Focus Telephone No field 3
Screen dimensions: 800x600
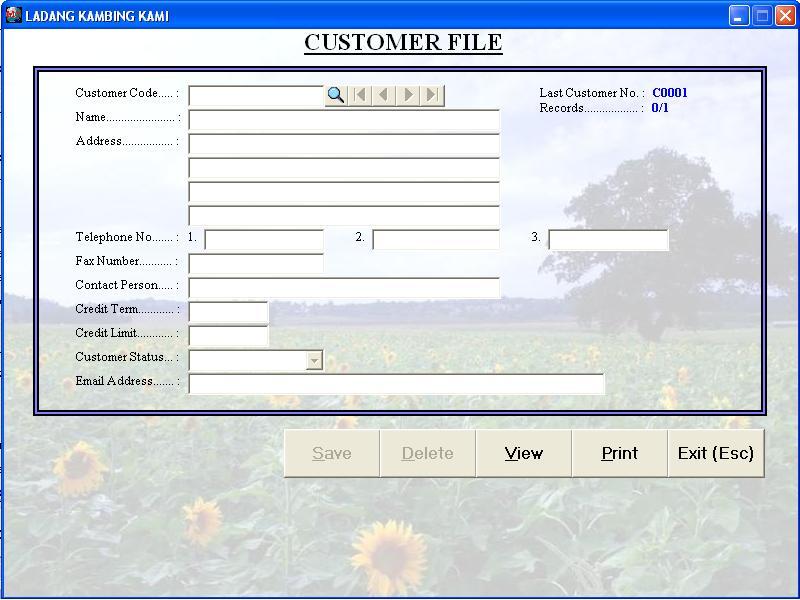point(608,240)
